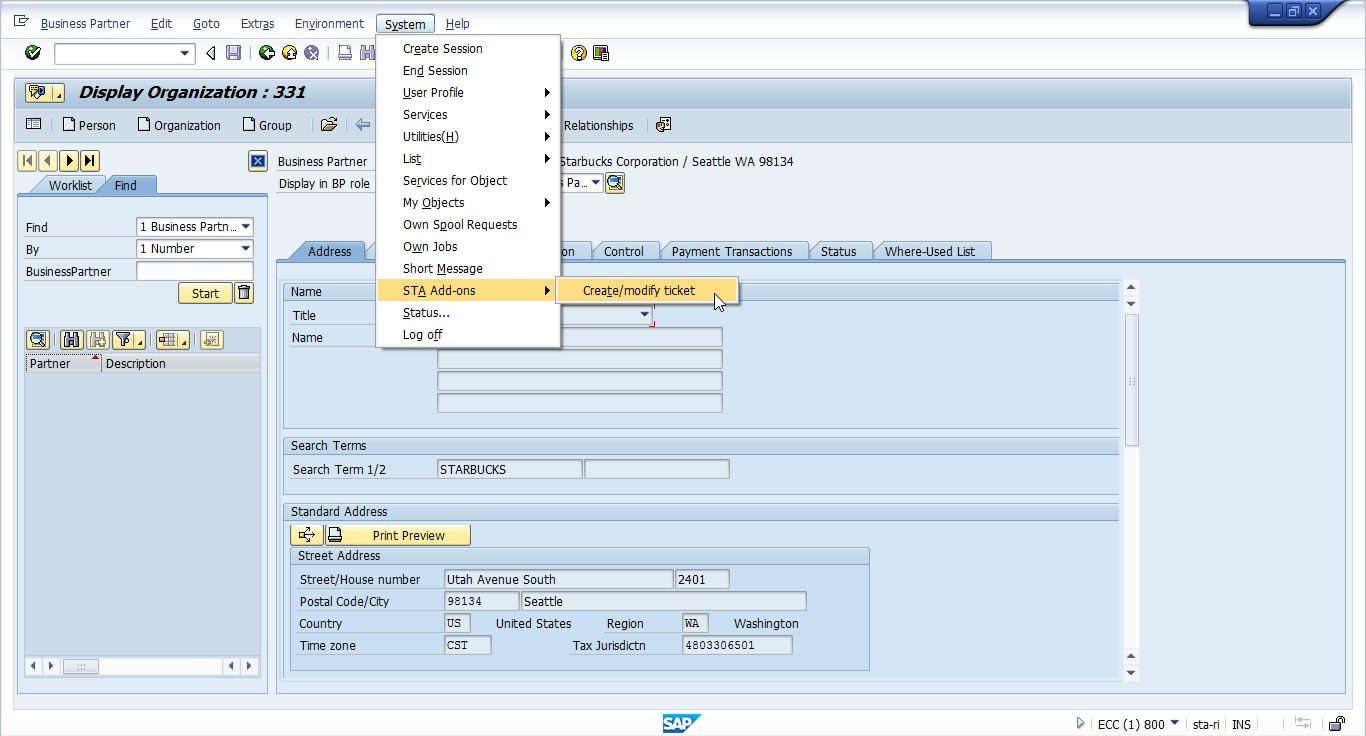The height and width of the screenshot is (736, 1366).
Task: Select Own Spool Requests menu item
Action: 468,224
